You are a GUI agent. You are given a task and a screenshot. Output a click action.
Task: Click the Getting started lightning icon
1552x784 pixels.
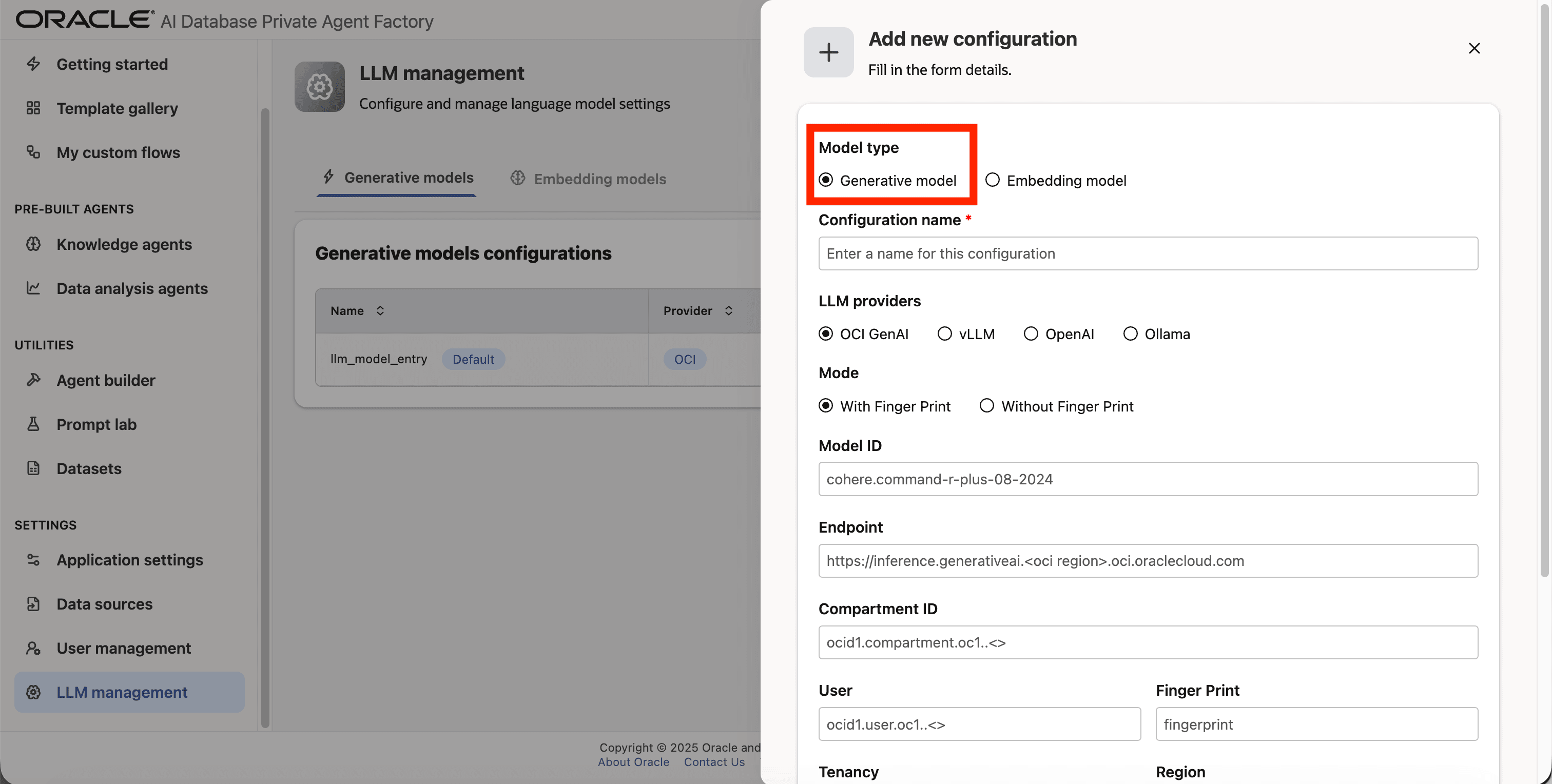(x=34, y=64)
